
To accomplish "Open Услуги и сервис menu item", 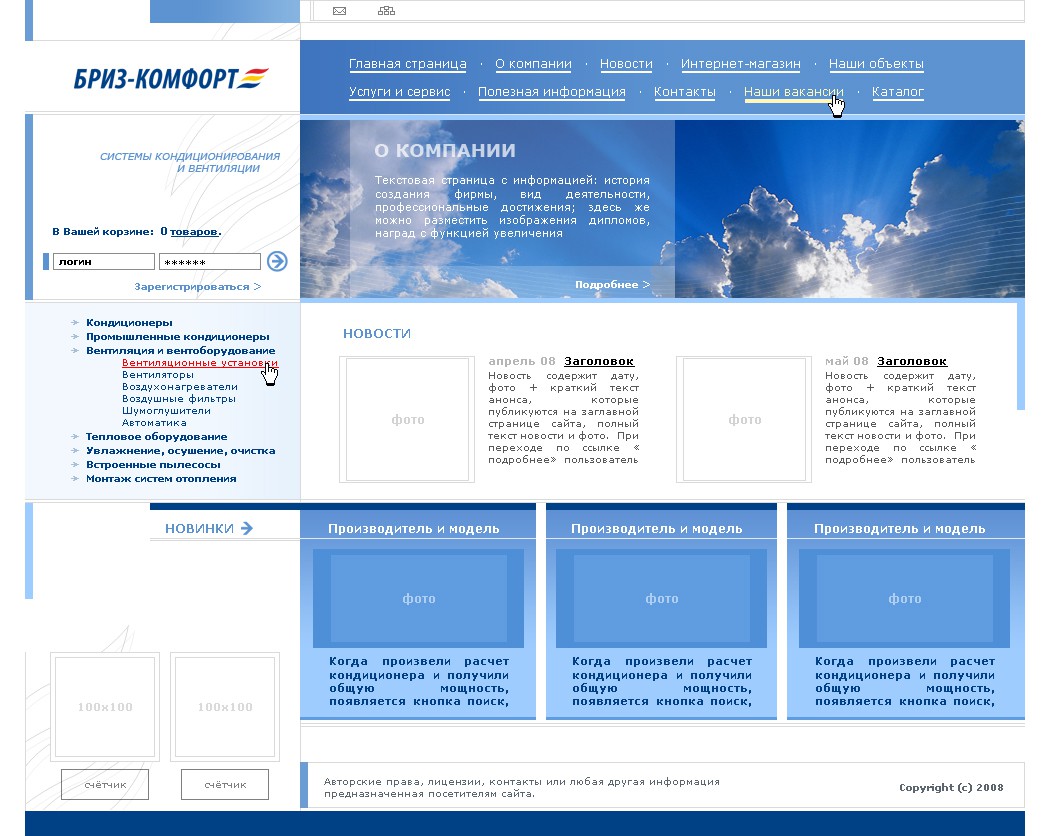I will [x=400, y=92].
